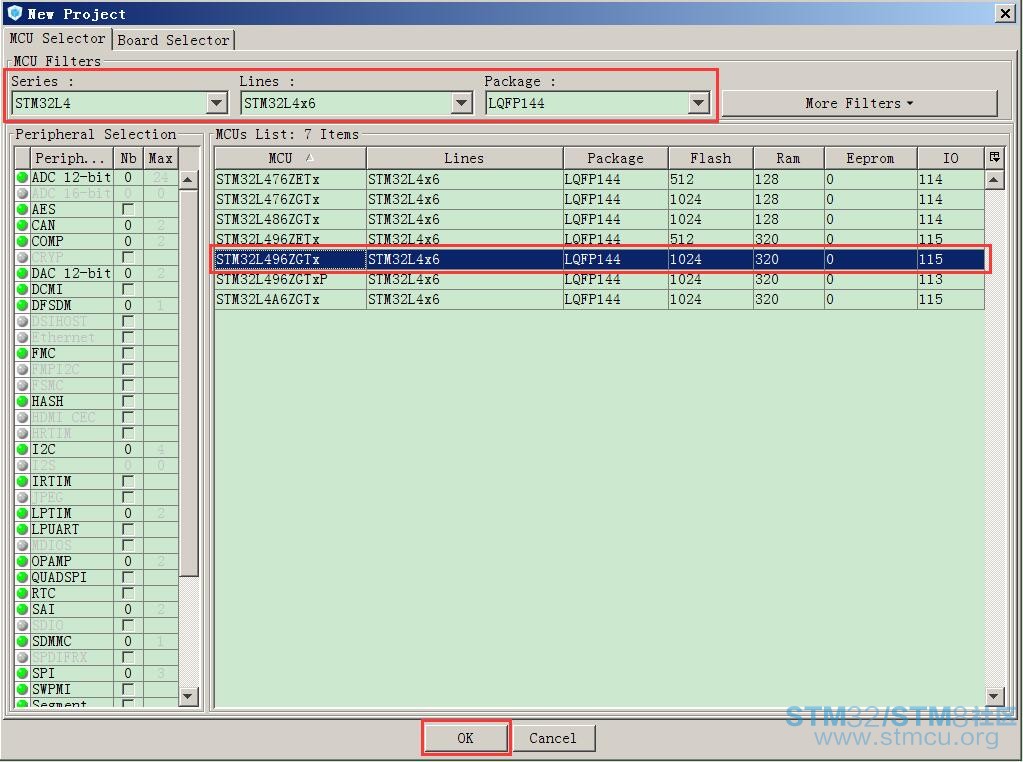Screen dimensions: 1023x762
Task: Click the grey disabled dot beside Ethernet
Action: (x=22, y=337)
